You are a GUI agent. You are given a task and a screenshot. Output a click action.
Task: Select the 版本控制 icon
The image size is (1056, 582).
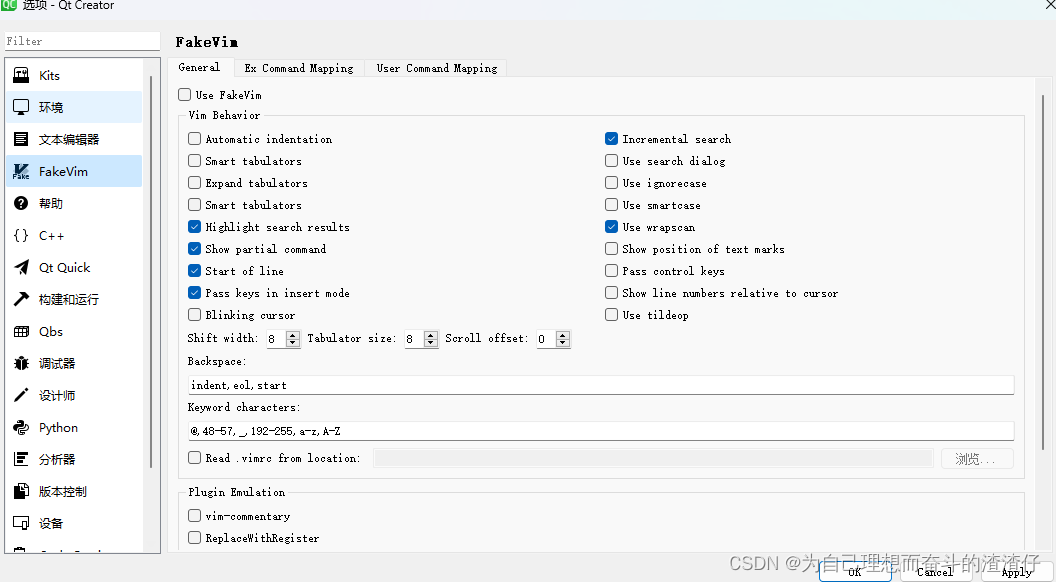click(22, 491)
